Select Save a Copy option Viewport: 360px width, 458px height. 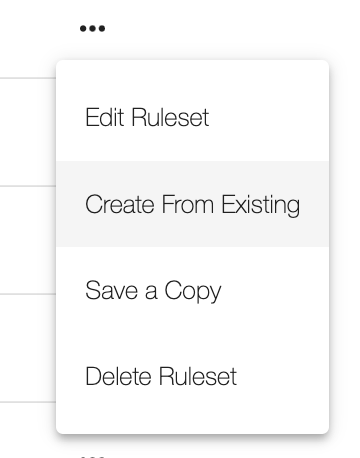pyautogui.click(x=192, y=290)
